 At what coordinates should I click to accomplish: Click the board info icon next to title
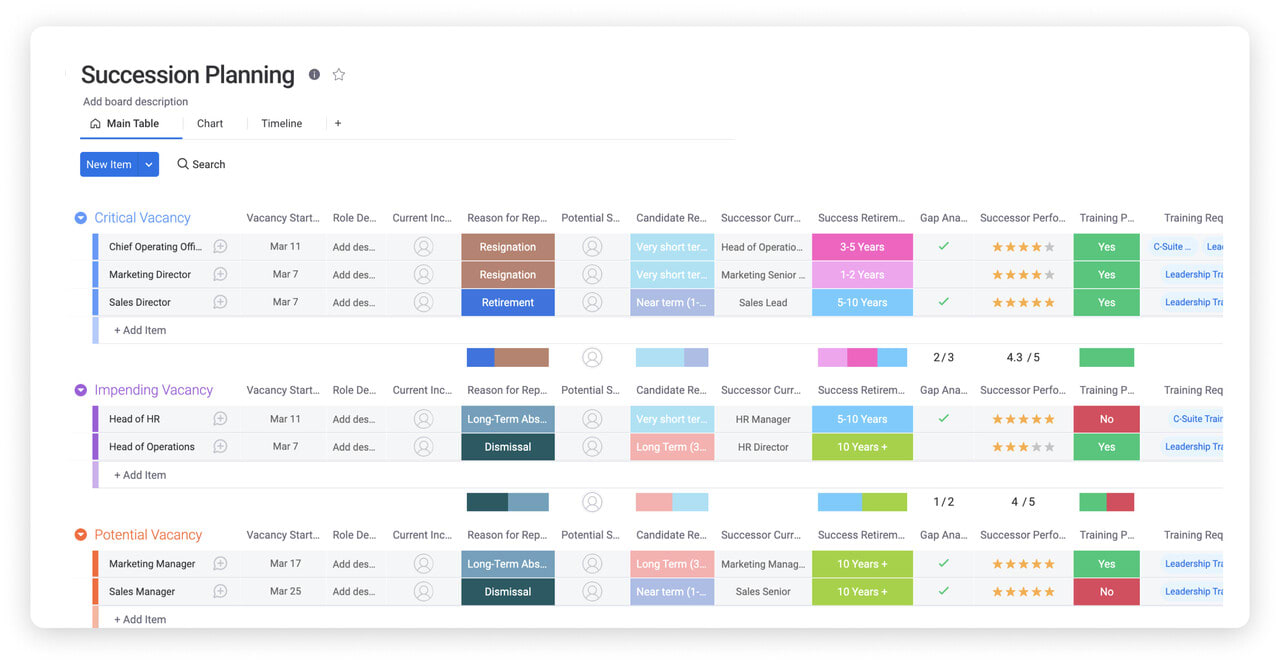pos(314,75)
